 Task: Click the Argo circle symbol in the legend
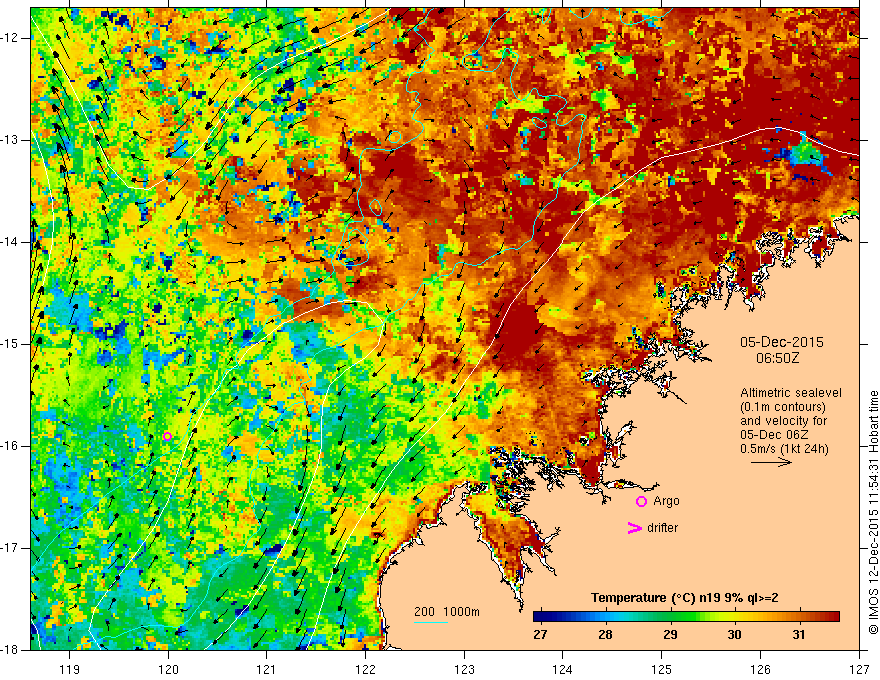point(641,502)
